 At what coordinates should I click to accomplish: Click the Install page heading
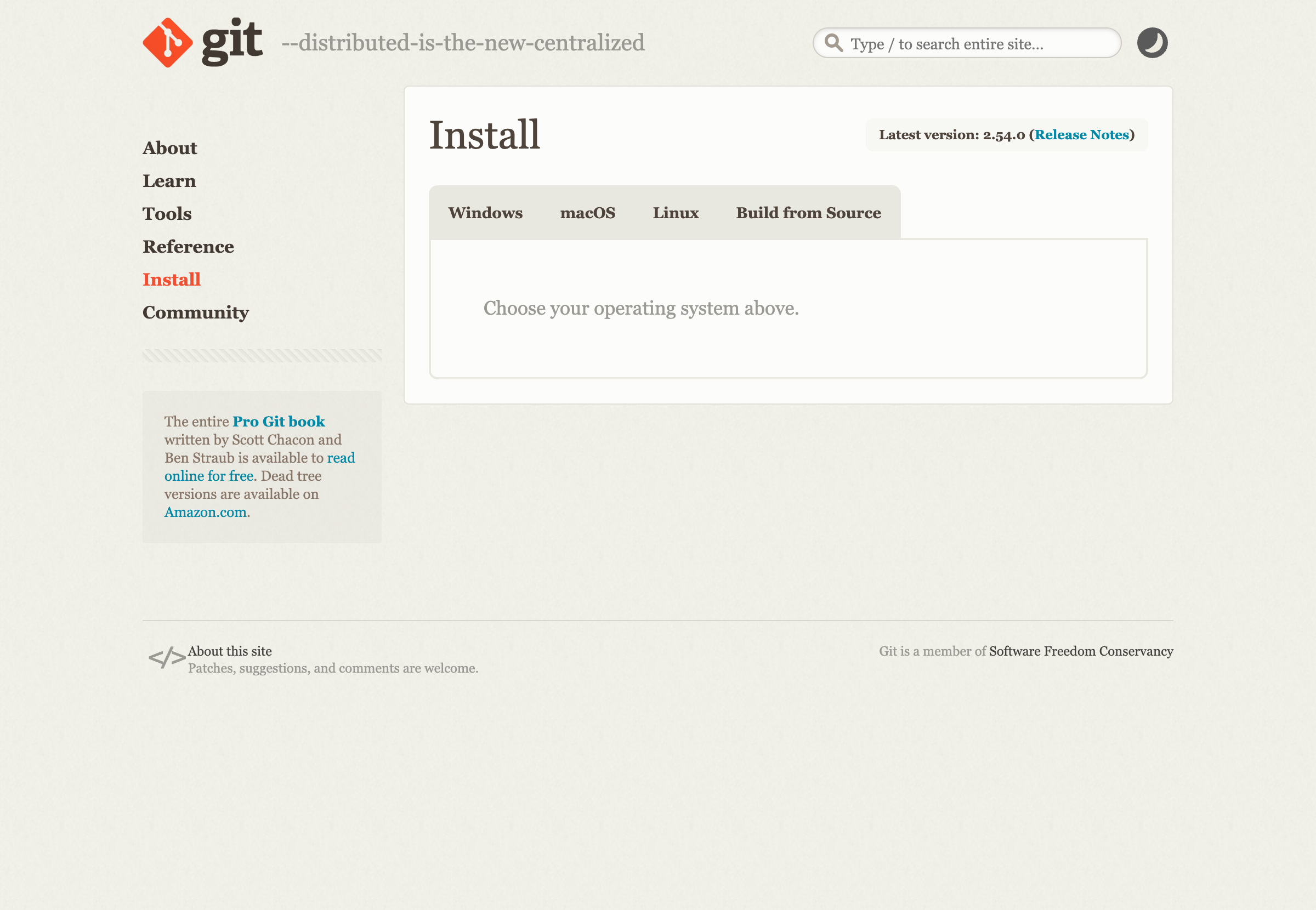pyautogui.click(x=484, y=135)
